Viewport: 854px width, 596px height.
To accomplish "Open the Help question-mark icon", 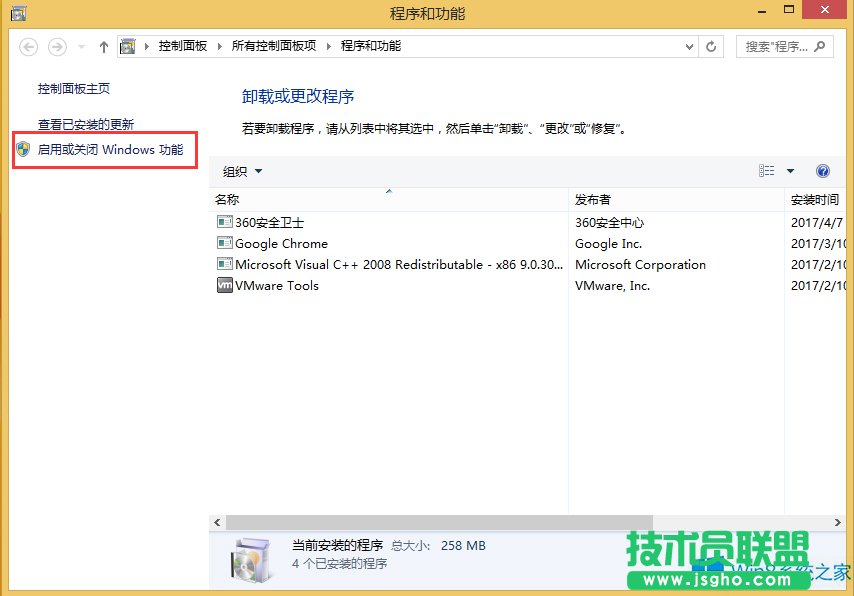I will pos(822,171).
